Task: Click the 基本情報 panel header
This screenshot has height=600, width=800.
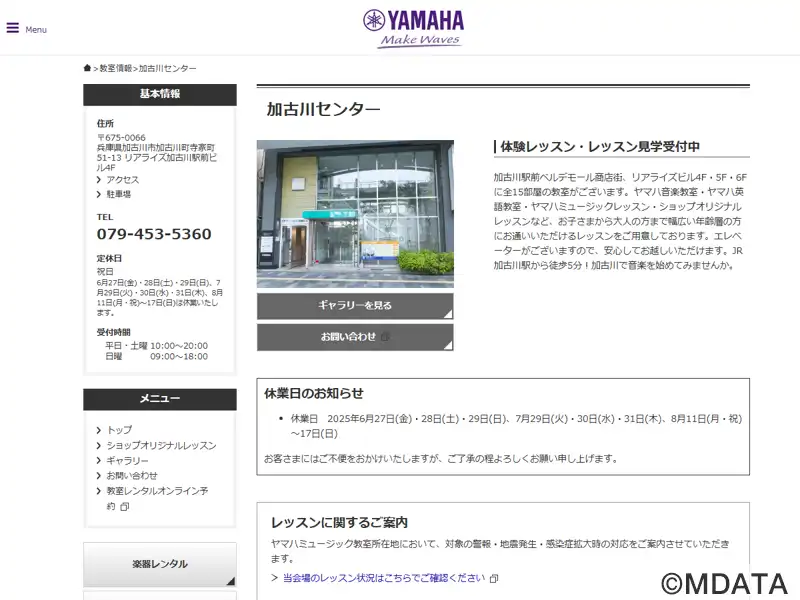Action: point(160,94)
